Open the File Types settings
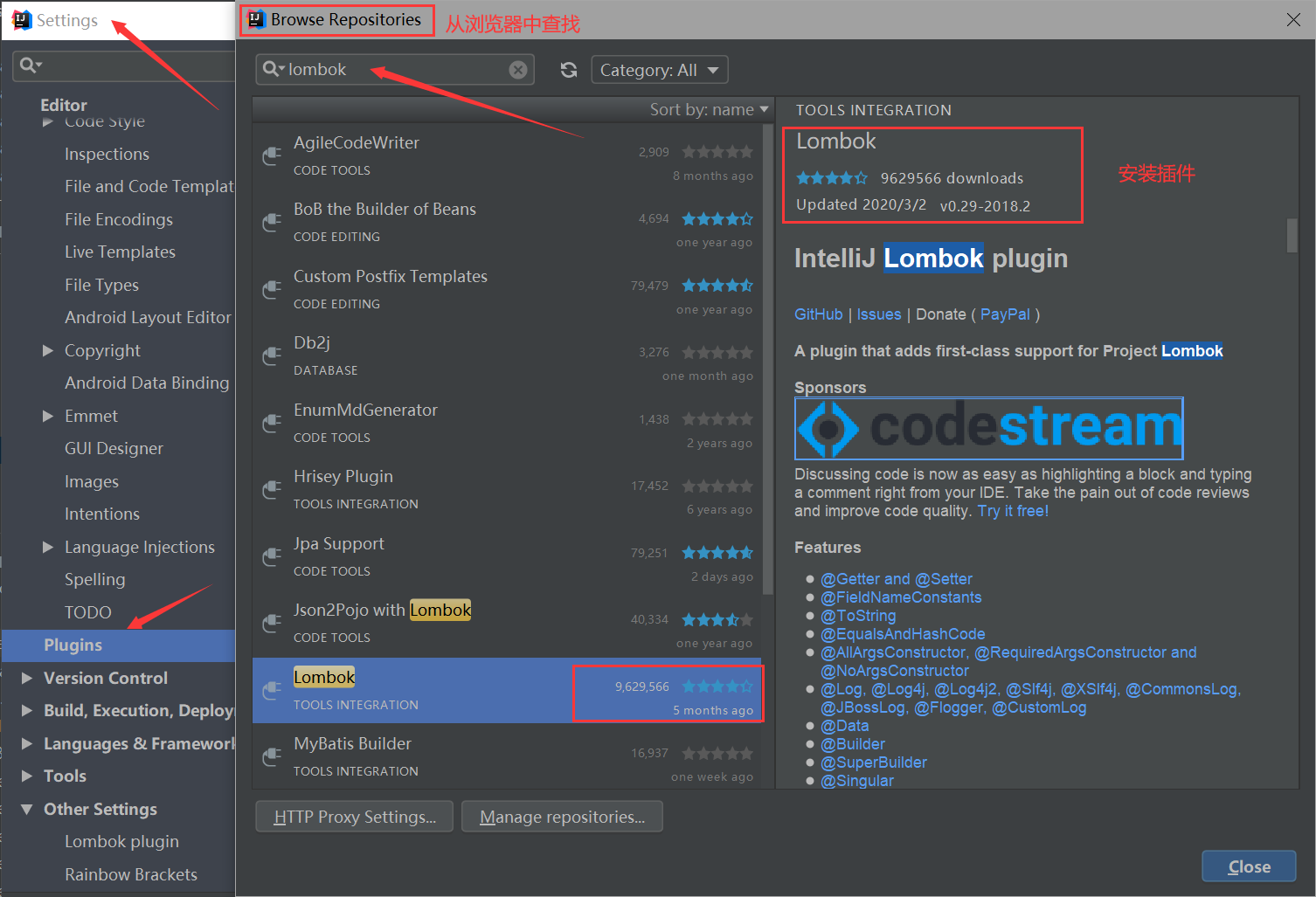The image size is (1316, 897). 101,285
